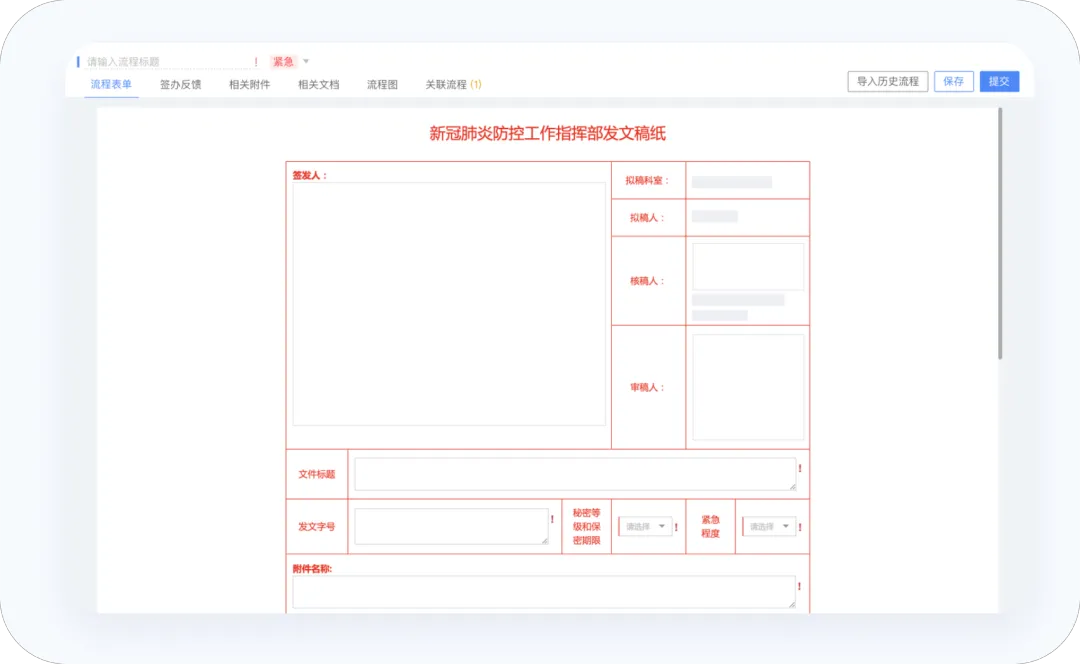1080x664 pixels.
Task: Open the 紧急 urgency dropdown arrow
Action: click(306, 62)
